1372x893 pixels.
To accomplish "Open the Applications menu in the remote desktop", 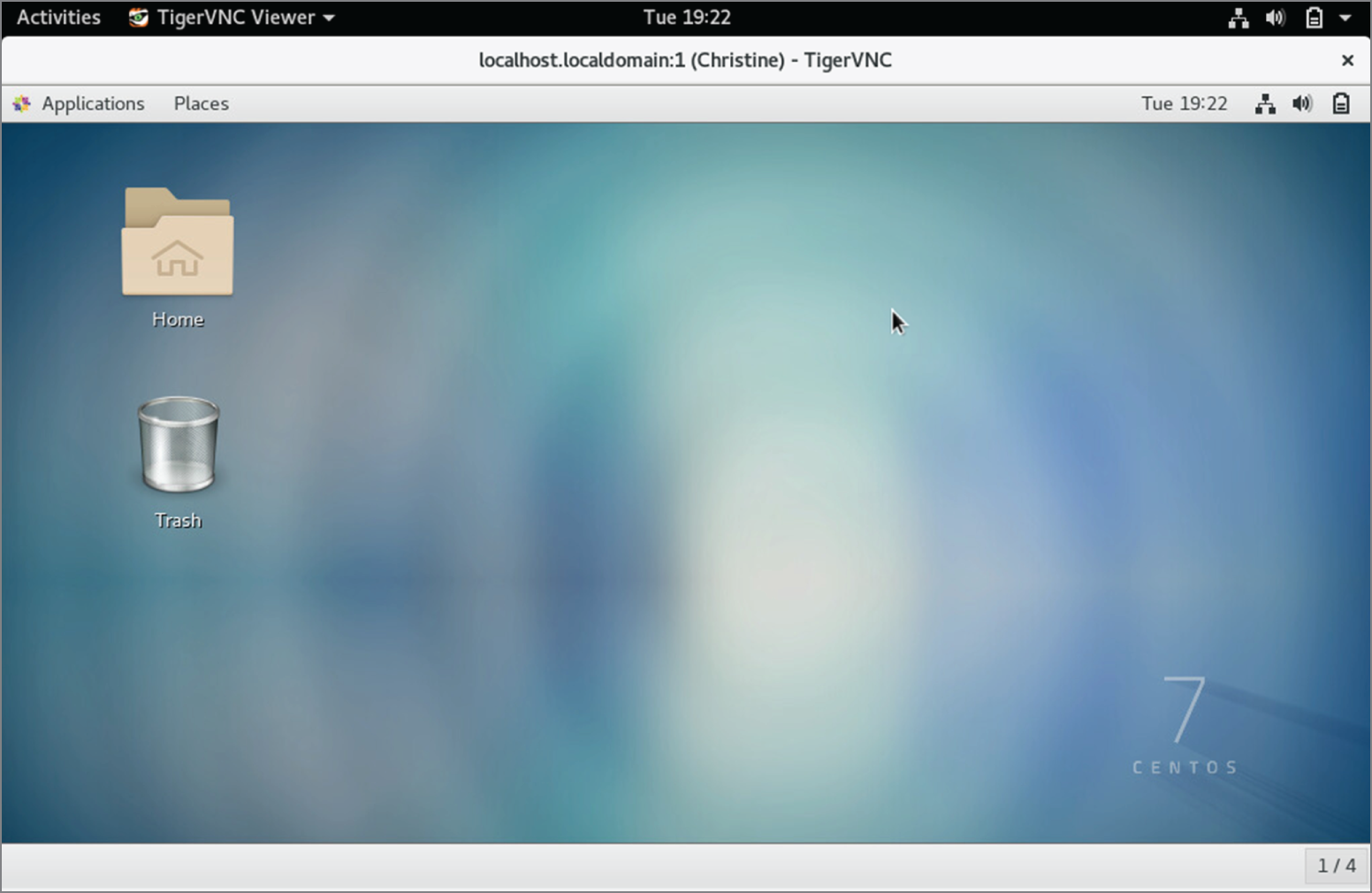I will (x=93, y=103).
